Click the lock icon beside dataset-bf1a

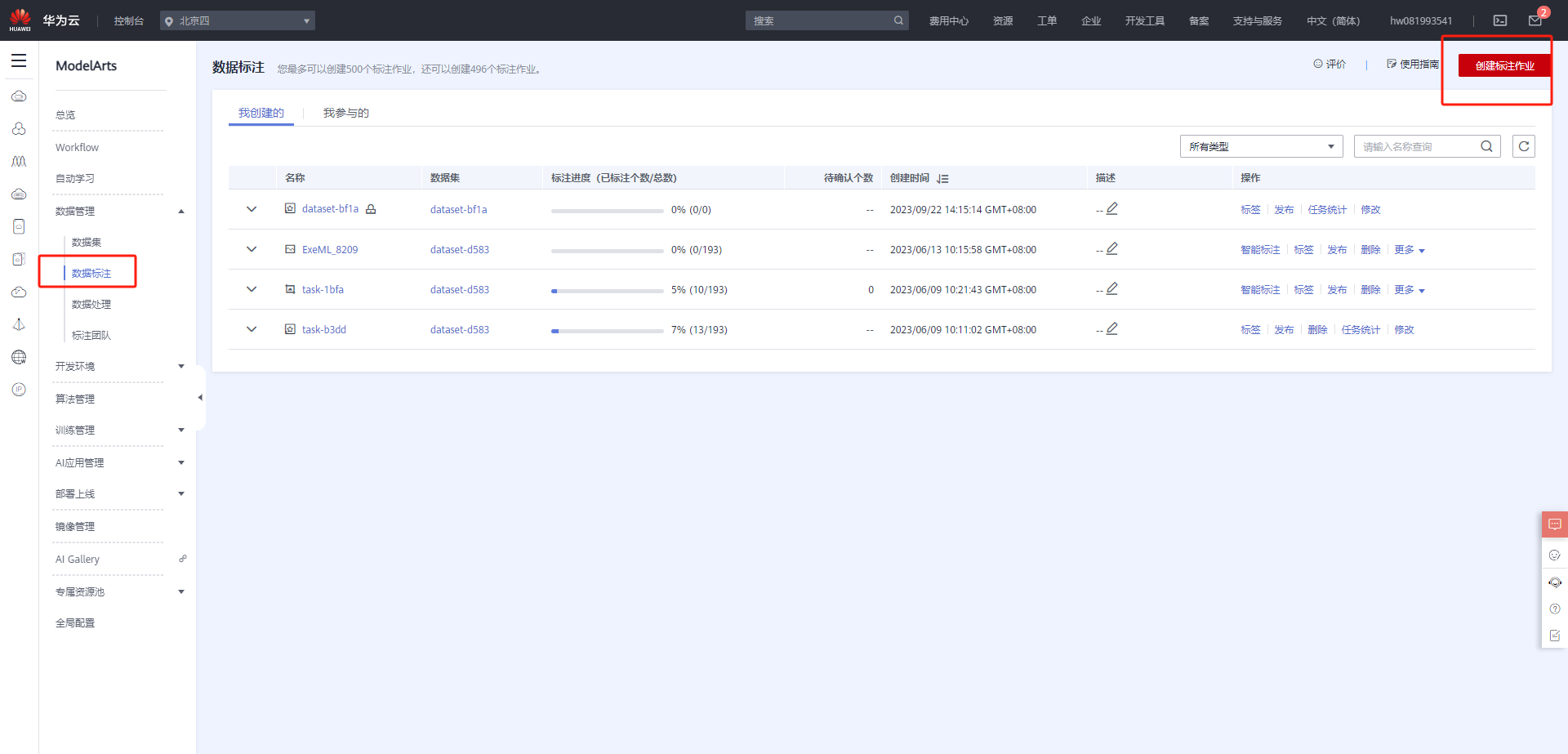coord(371,209)
